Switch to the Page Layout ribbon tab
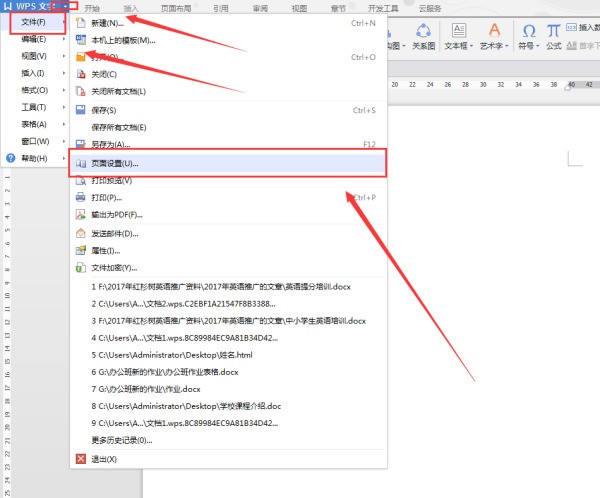This screenshot has height=498, width=600. (176, 8)
